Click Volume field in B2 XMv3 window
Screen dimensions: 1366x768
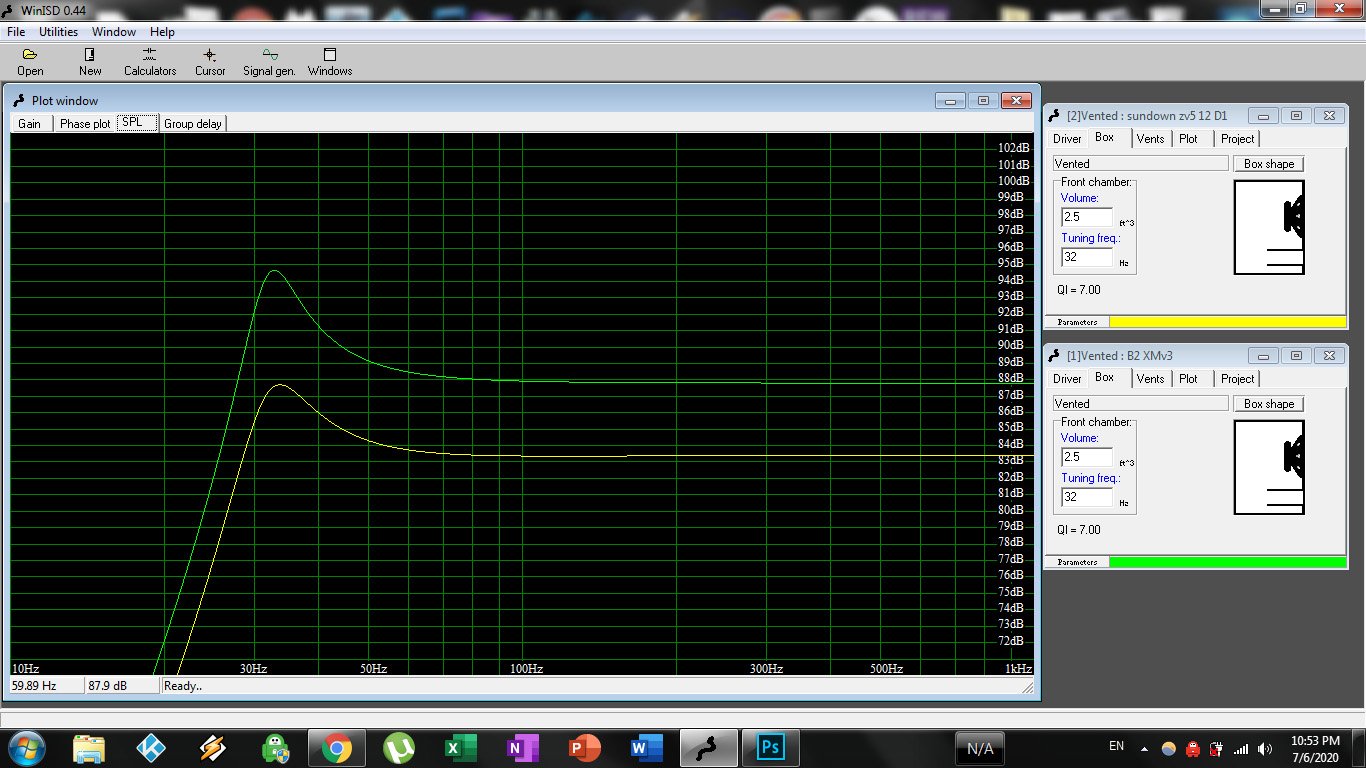[x=1087, y=457]
